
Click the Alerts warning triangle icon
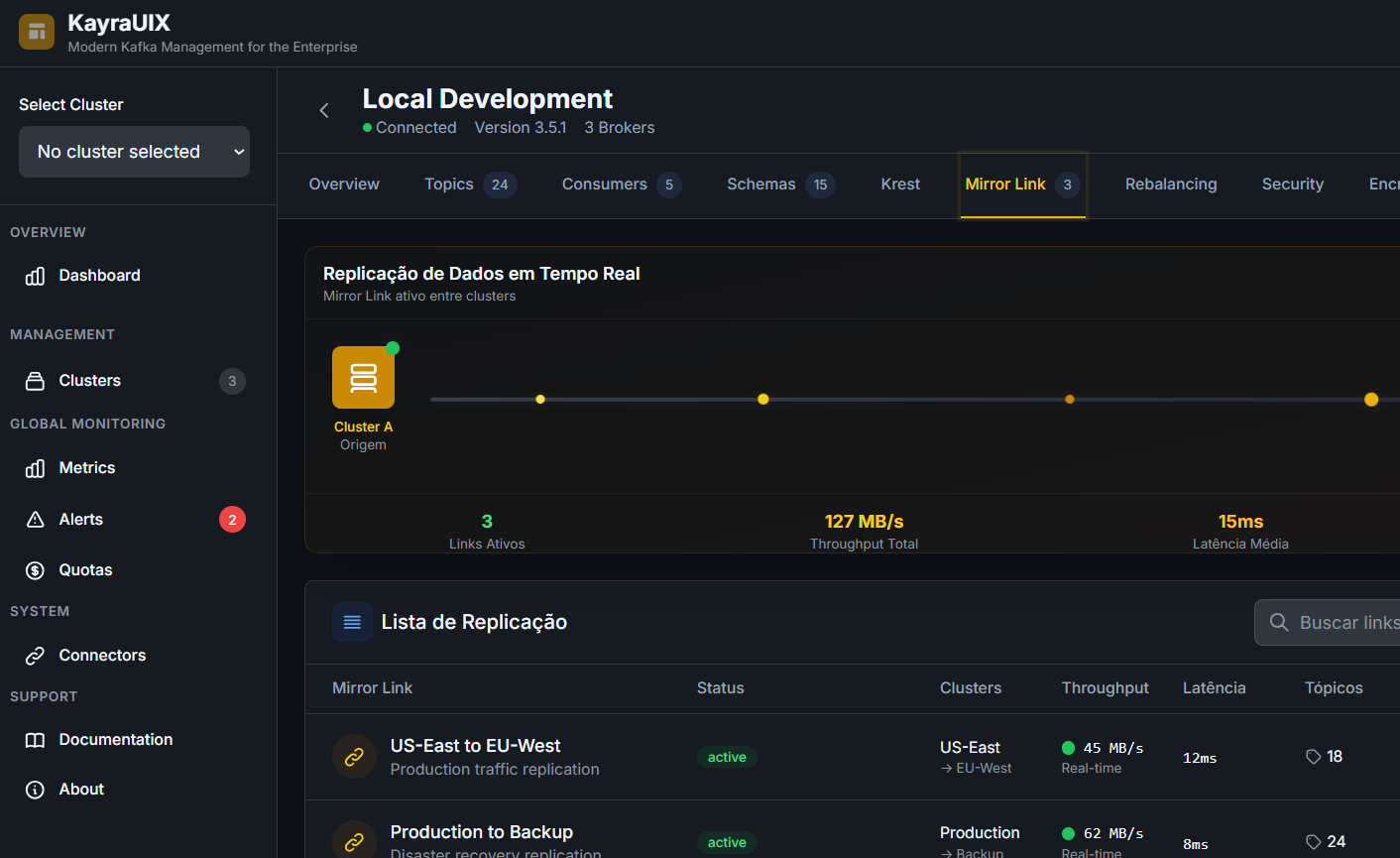click(x=35, y=520)
